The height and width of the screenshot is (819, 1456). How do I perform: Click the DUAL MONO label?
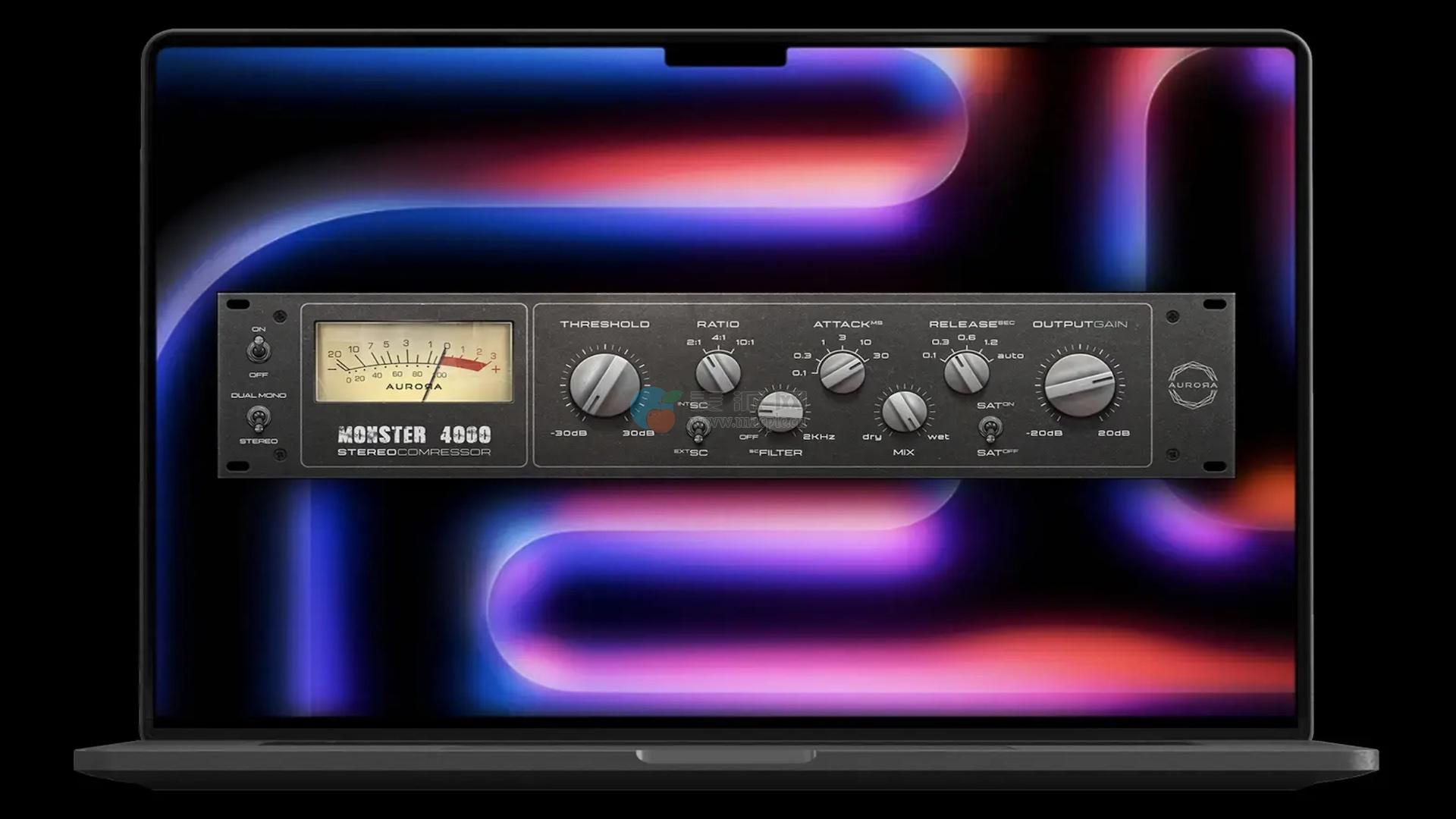[259, 396]
